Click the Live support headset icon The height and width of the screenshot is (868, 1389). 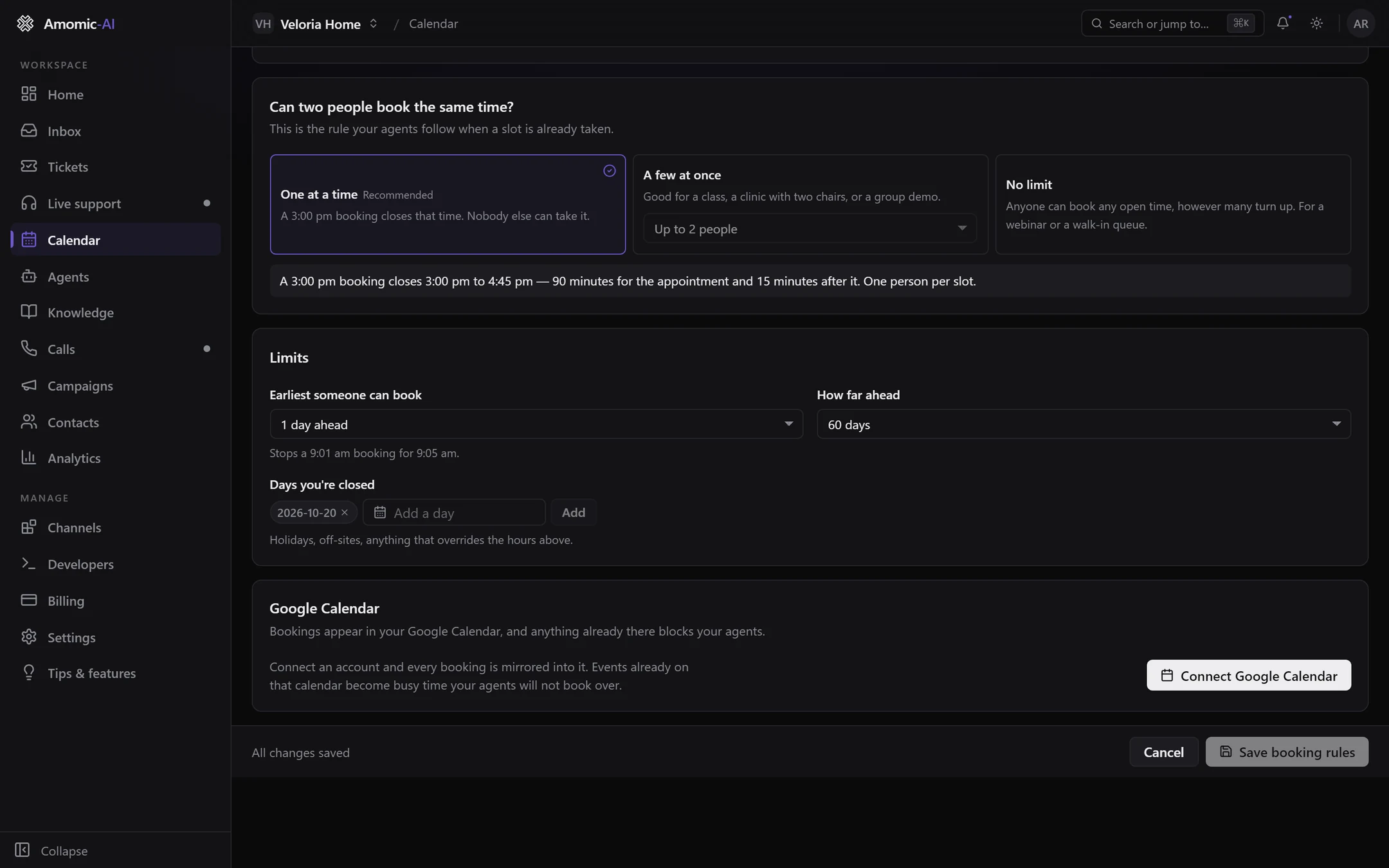point(28,203)
